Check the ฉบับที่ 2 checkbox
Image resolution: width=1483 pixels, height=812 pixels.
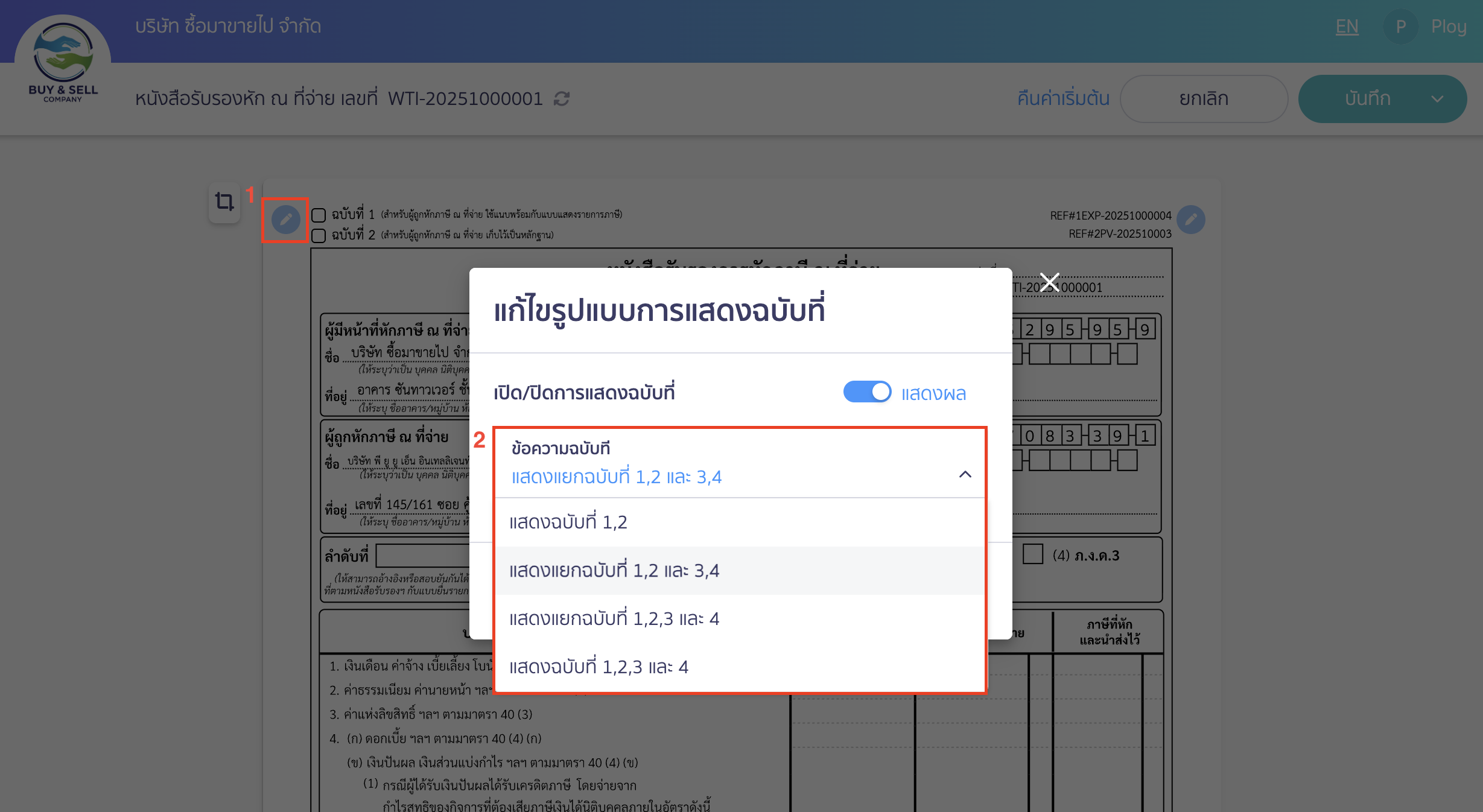(x=319, y=235)
